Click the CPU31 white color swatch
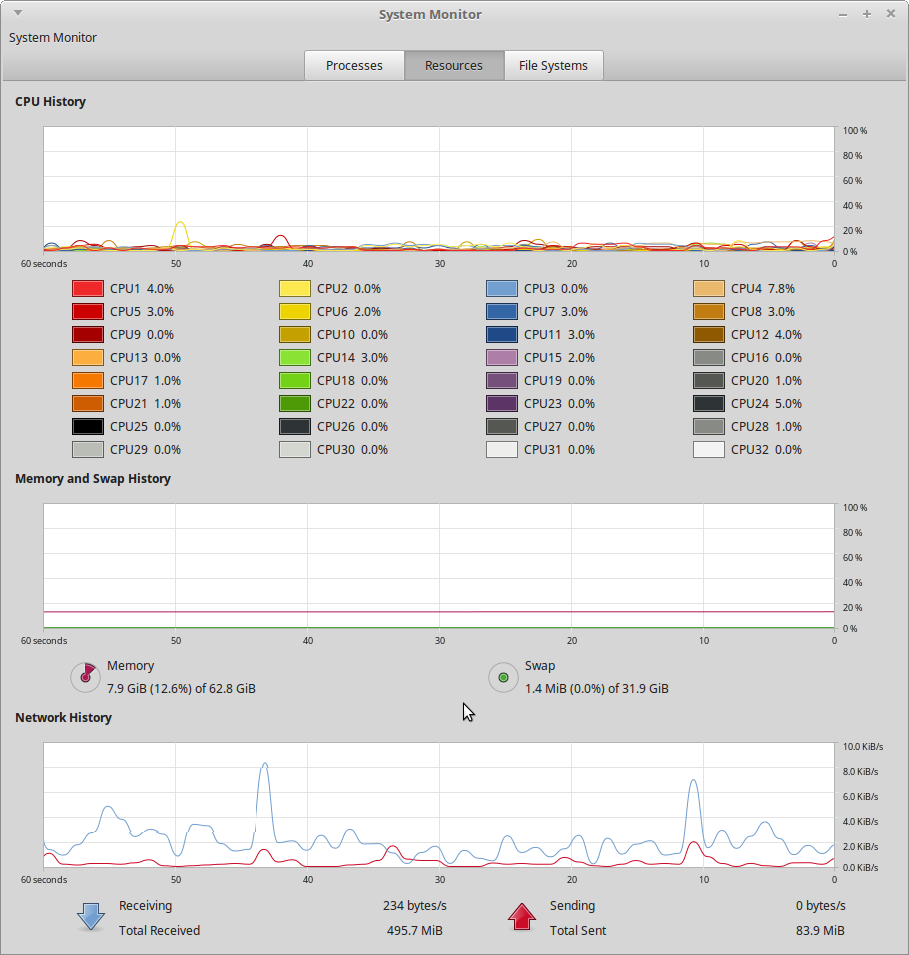 (x=502, y=450)
